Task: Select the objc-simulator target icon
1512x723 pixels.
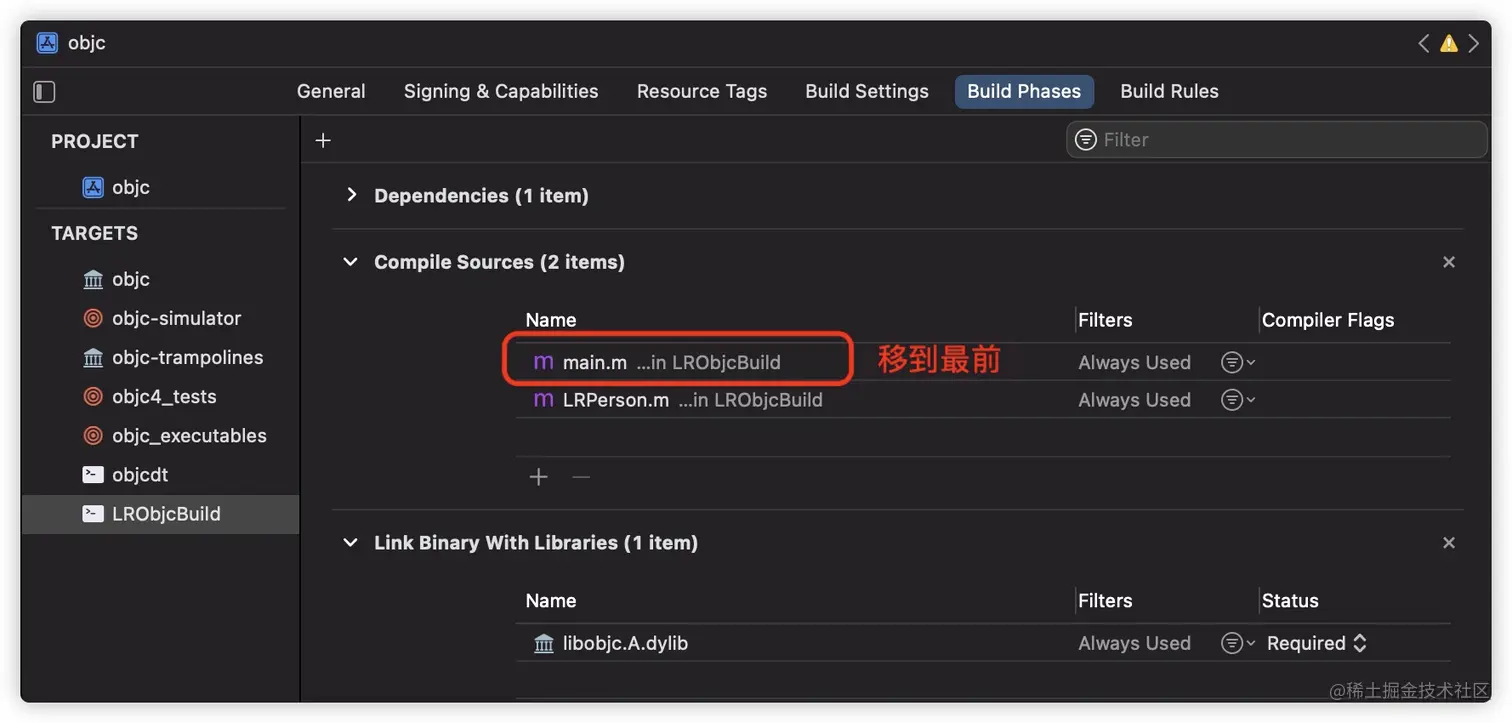Action: tap(92, 318)
